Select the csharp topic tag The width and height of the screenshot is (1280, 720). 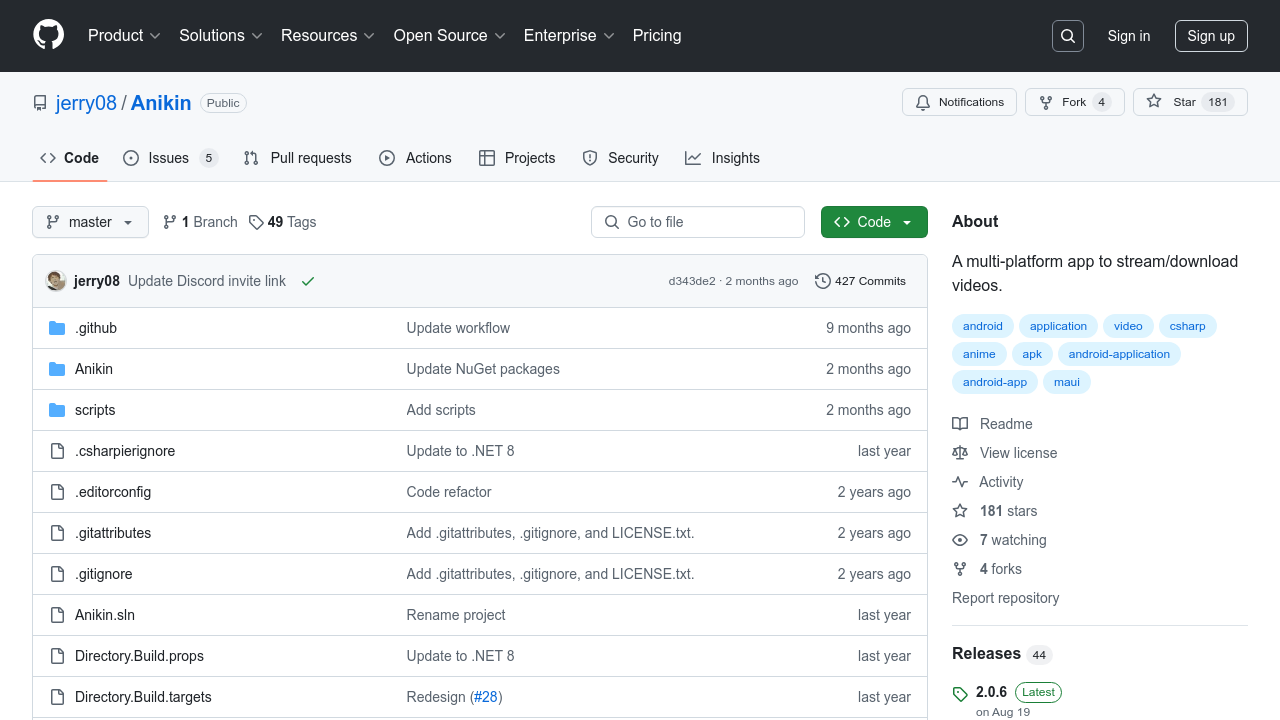click(x=1188, y=326)
